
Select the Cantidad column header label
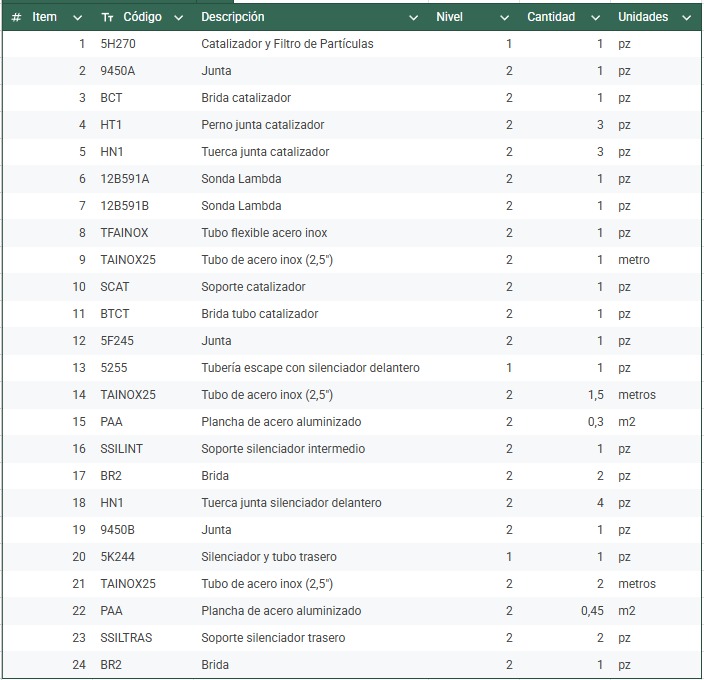[x=551, y=17]
